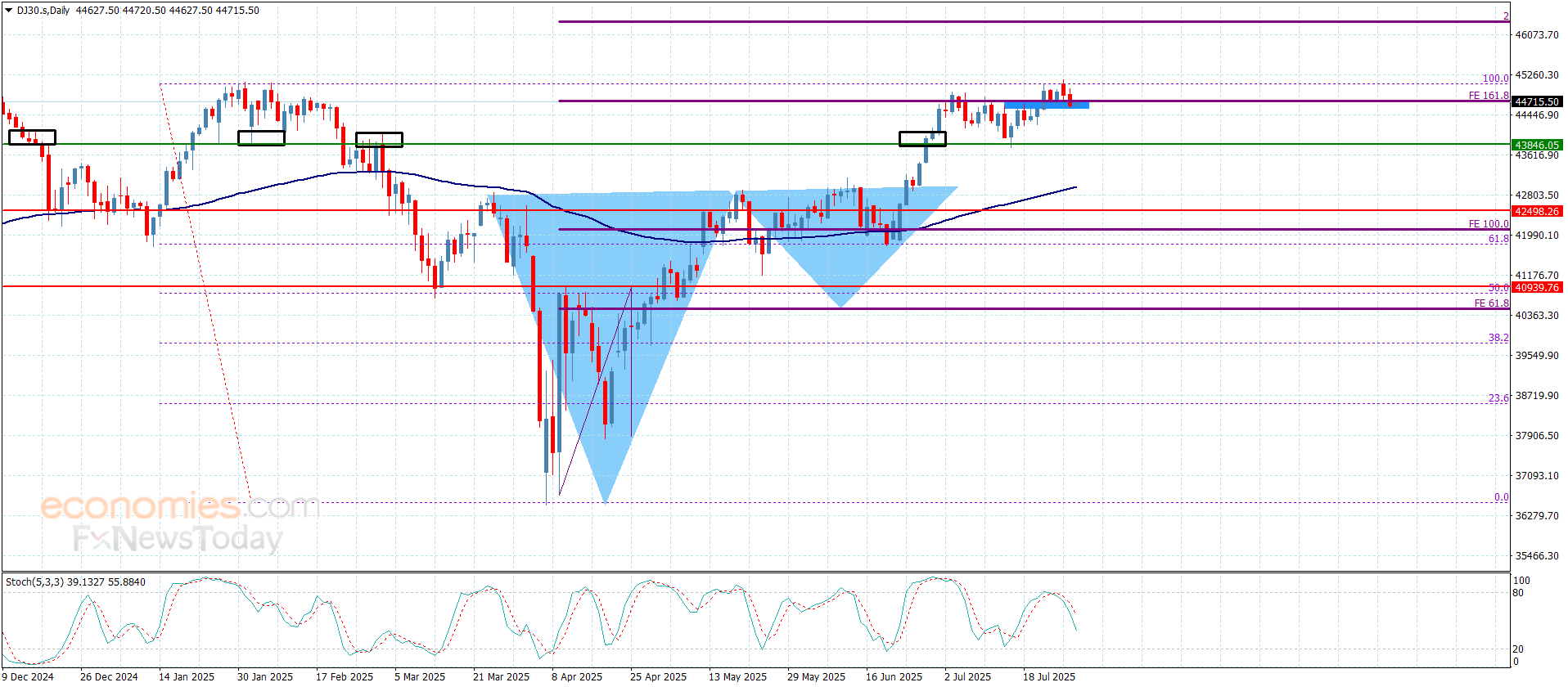Click the stochastic scale value 80
The width and height of the screenshot is (1568, 687).
click(x=1518, y=593)
